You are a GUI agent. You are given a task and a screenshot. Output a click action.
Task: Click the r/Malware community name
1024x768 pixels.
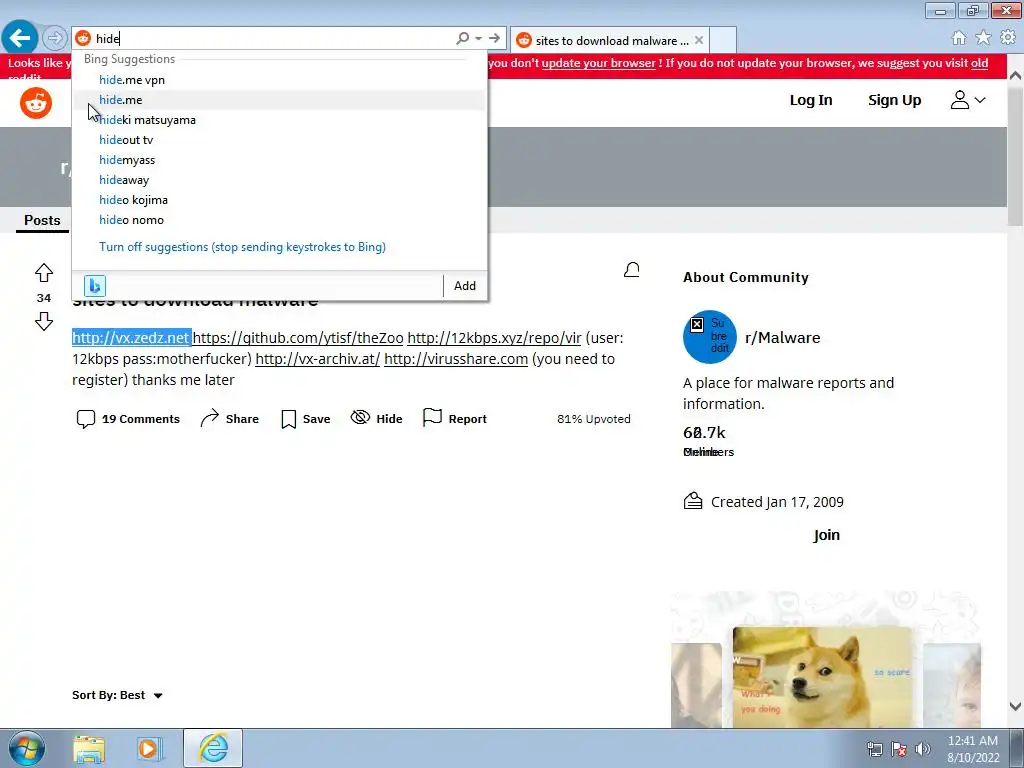782,338
